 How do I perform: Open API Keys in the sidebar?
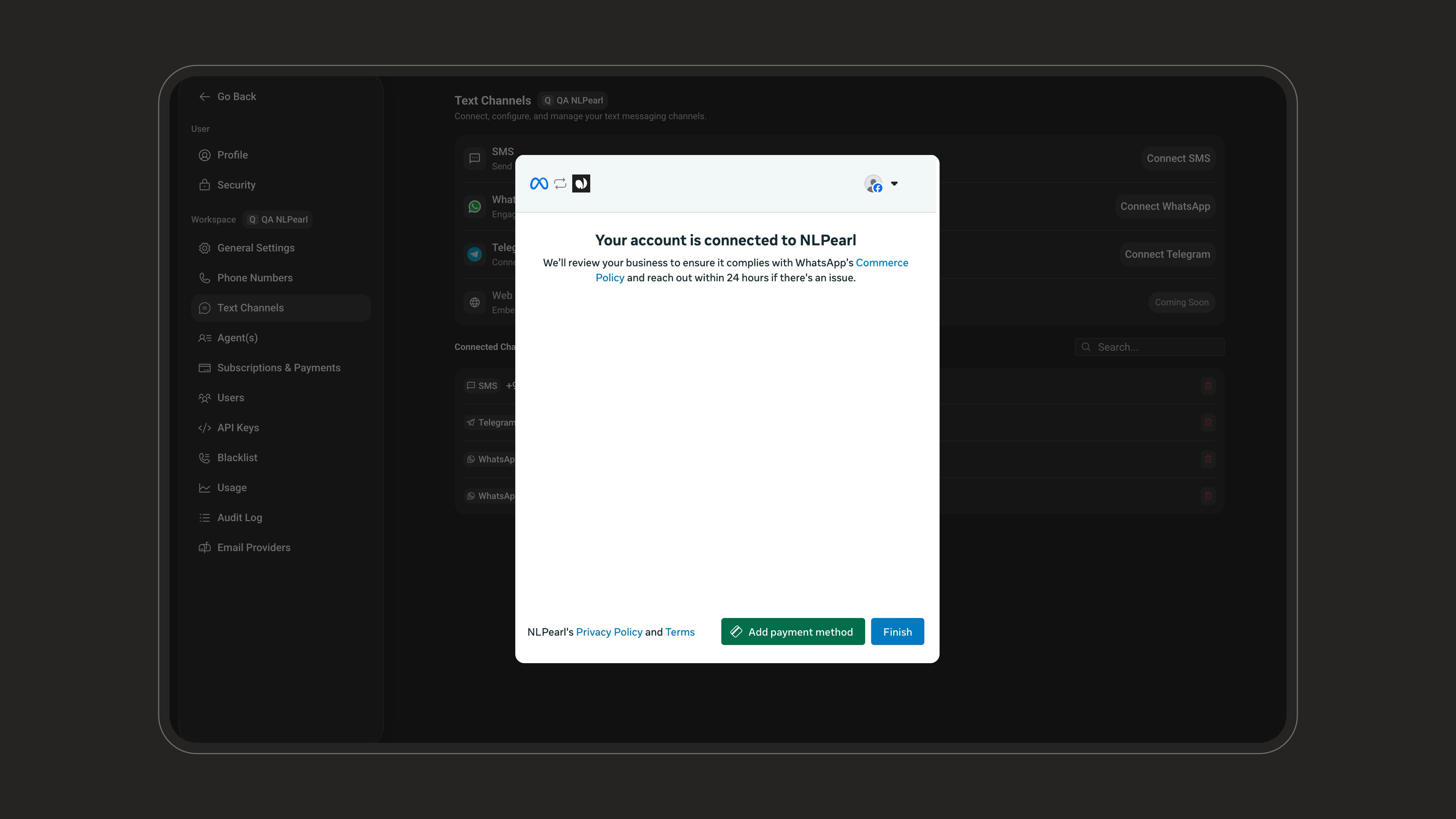[280, 427]
